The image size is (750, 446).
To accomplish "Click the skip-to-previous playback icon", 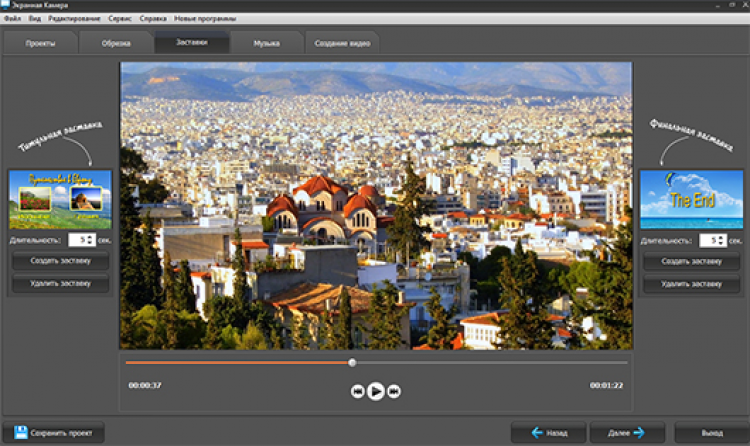I will [x=357, y=391].
